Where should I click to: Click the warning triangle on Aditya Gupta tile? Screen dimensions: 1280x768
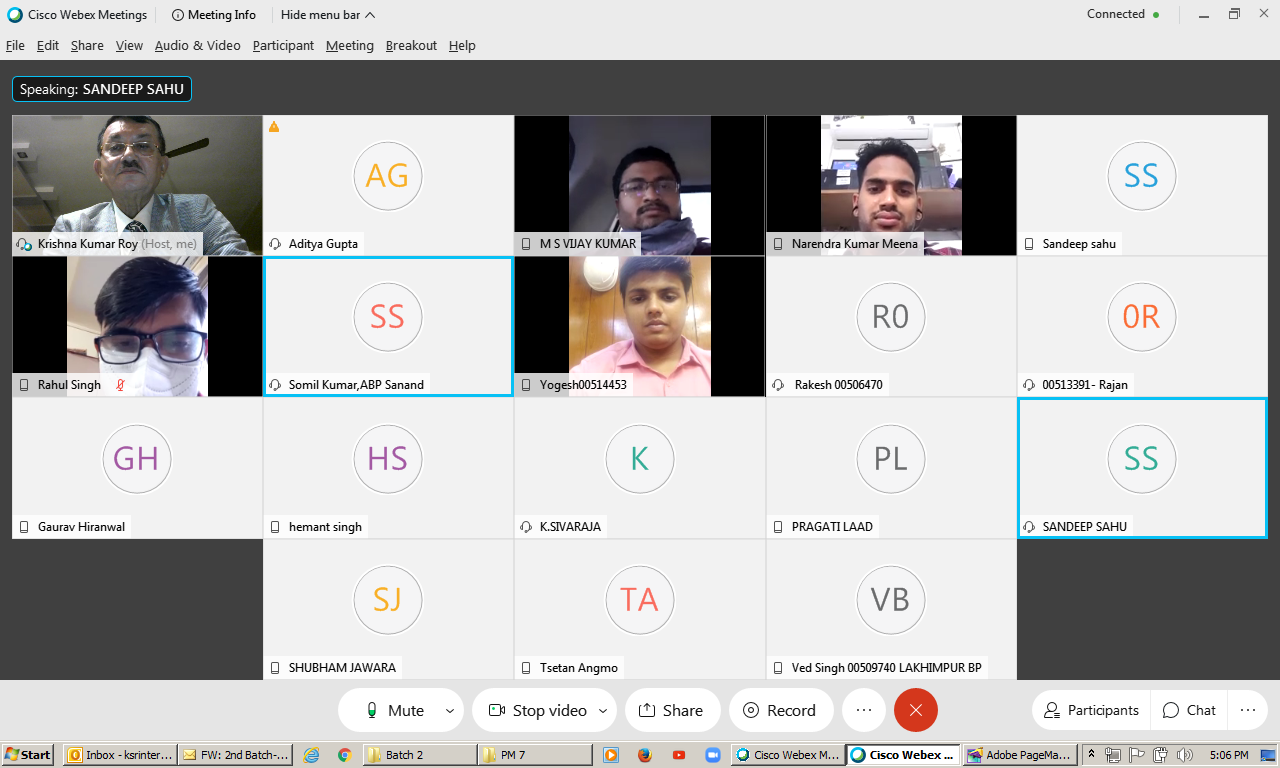click(x=274, y=127)
